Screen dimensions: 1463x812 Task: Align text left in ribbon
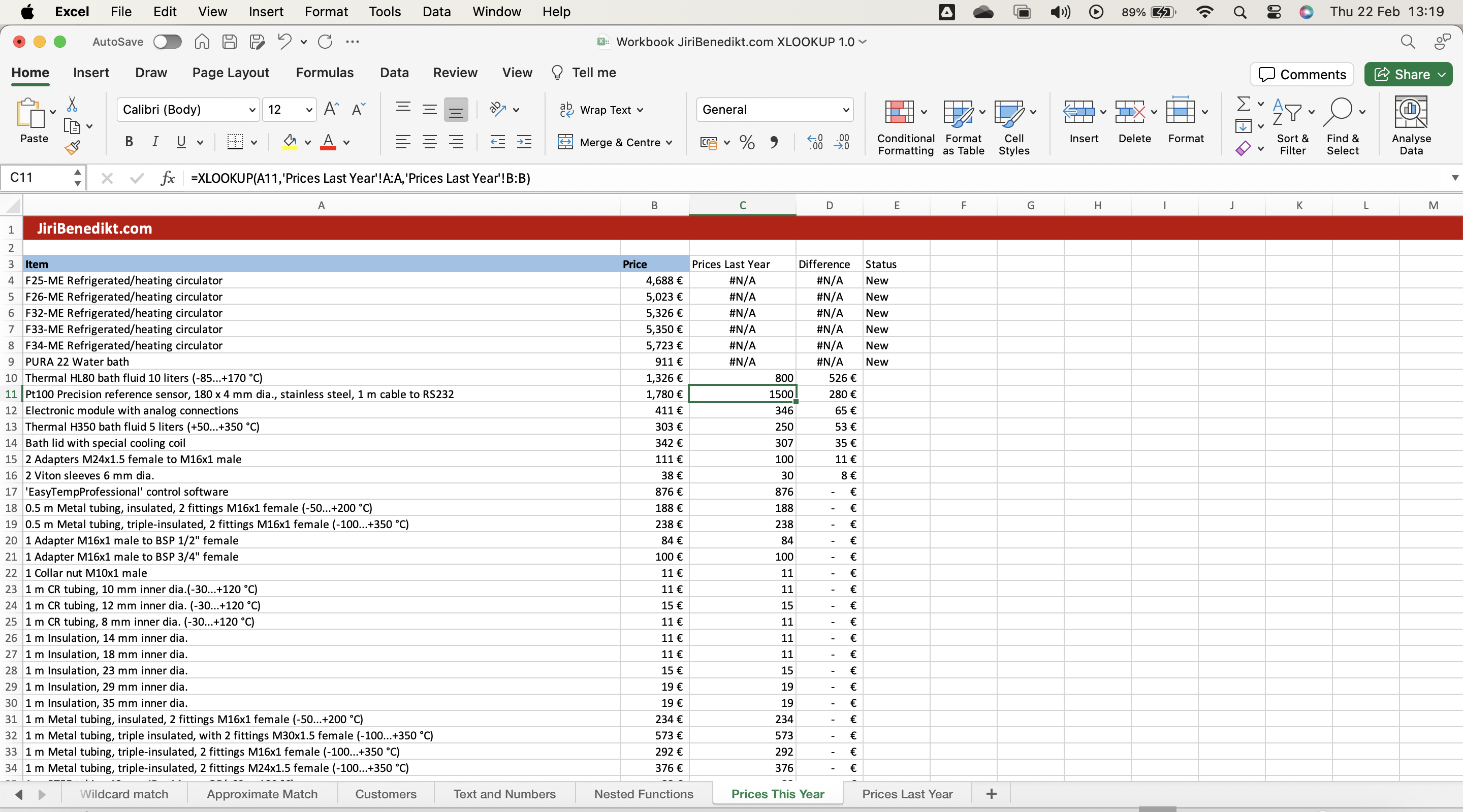click(403, 142)
